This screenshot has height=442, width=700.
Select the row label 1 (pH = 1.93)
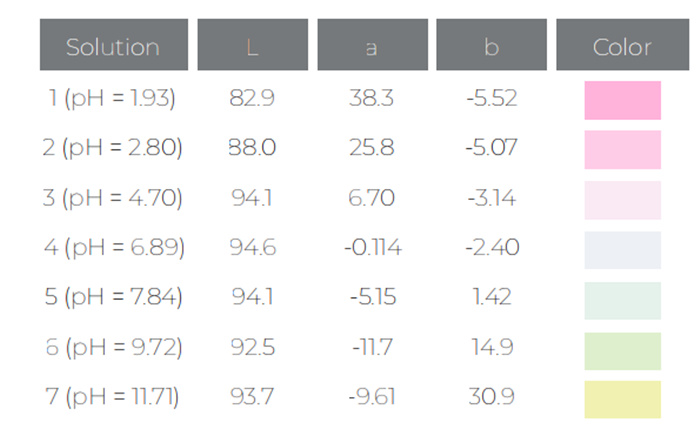point(112,98)
